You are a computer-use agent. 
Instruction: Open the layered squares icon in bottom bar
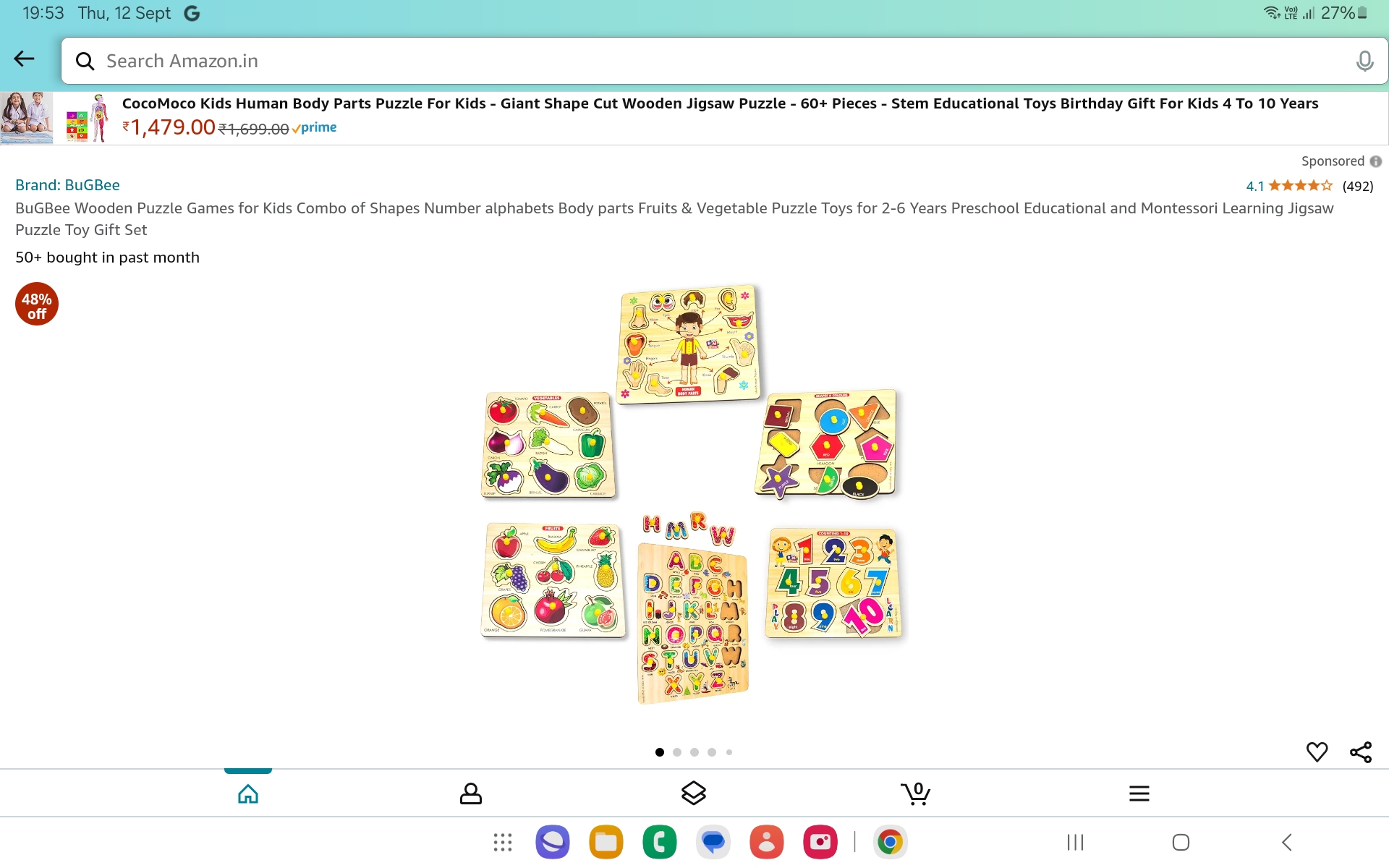(694, 793)
